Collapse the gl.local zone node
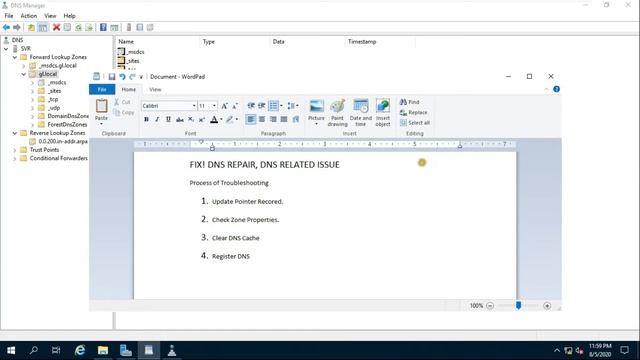The width and height of the screenshot is (640, 360). (24, 74)
